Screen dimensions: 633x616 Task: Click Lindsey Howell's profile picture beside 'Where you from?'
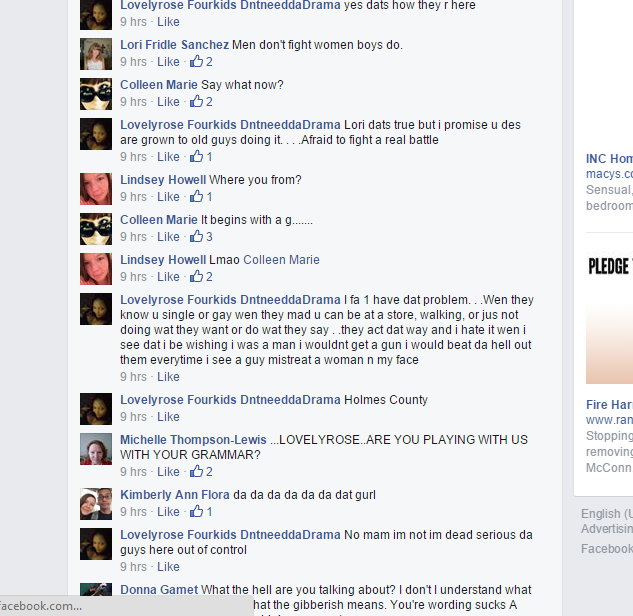point(96,189)
